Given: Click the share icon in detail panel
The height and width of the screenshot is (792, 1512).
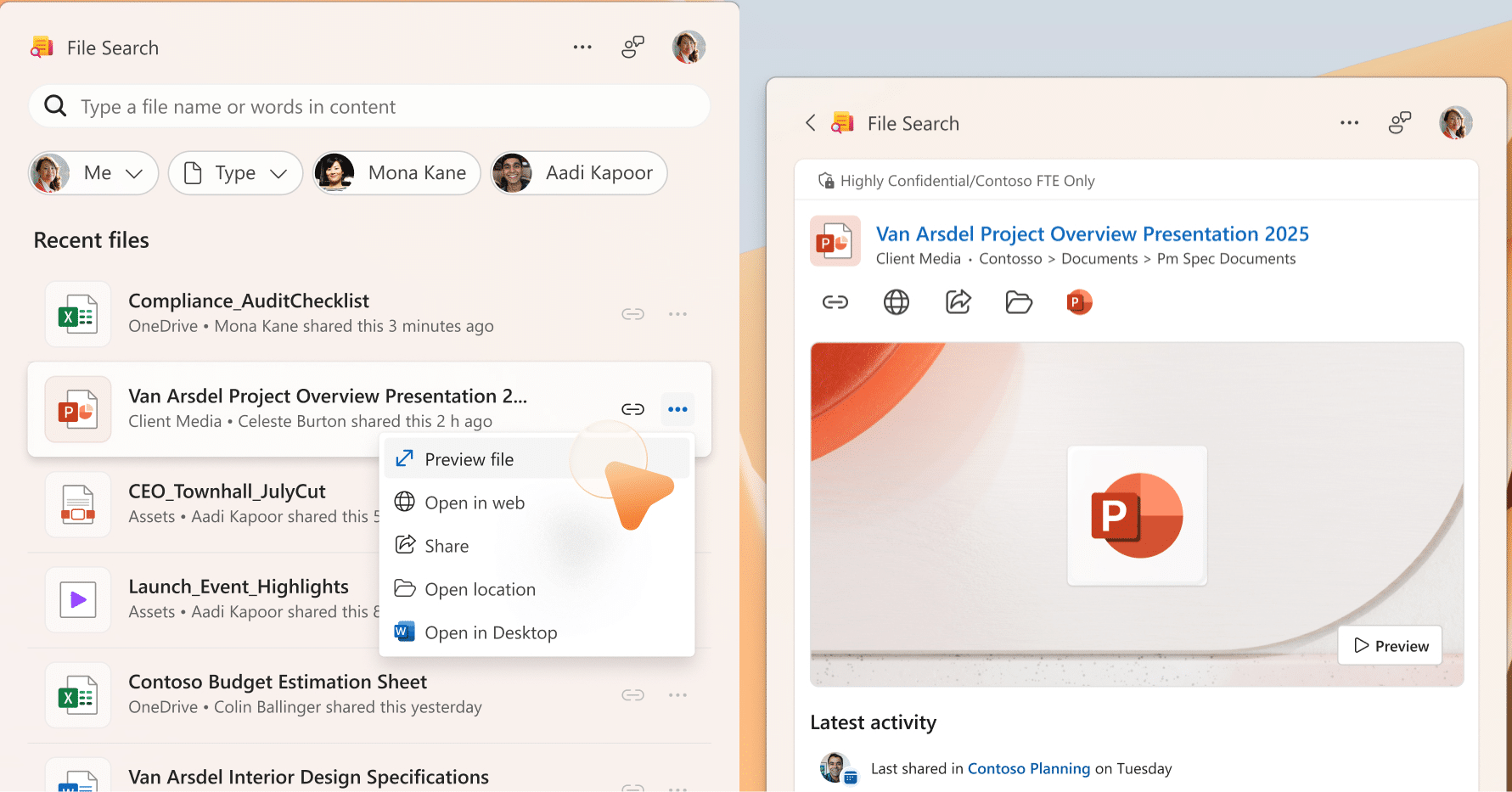Looking at the screenshot, I should pos(958,302).
